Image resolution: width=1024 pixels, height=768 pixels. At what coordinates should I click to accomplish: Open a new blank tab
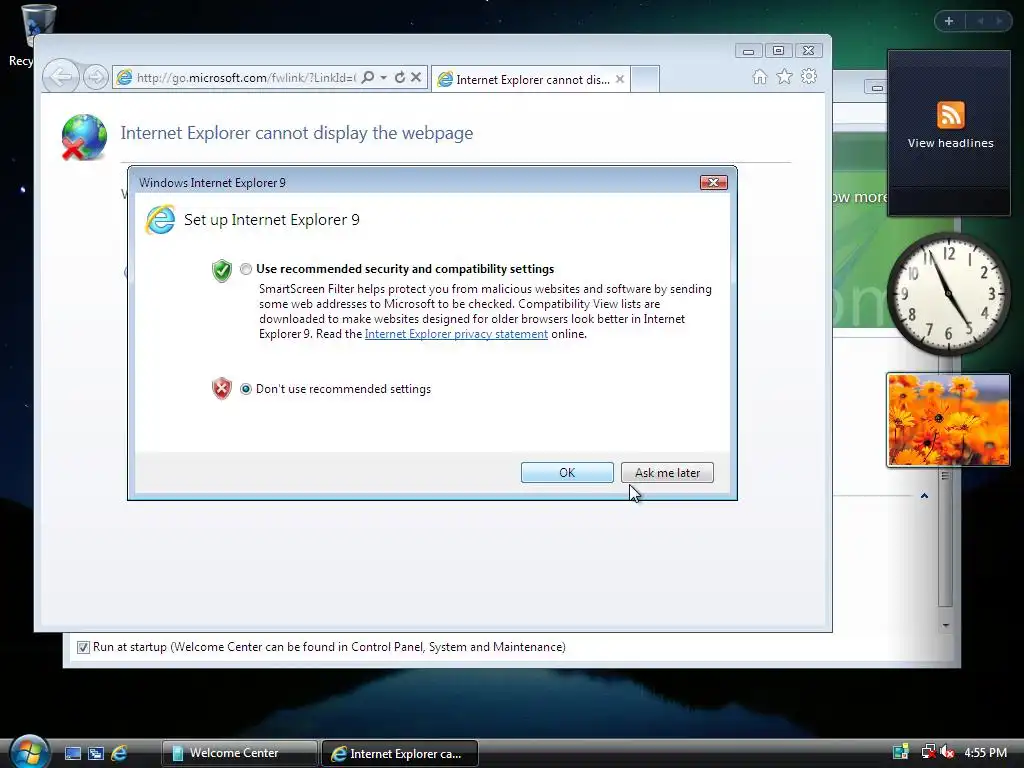[645, 79]
